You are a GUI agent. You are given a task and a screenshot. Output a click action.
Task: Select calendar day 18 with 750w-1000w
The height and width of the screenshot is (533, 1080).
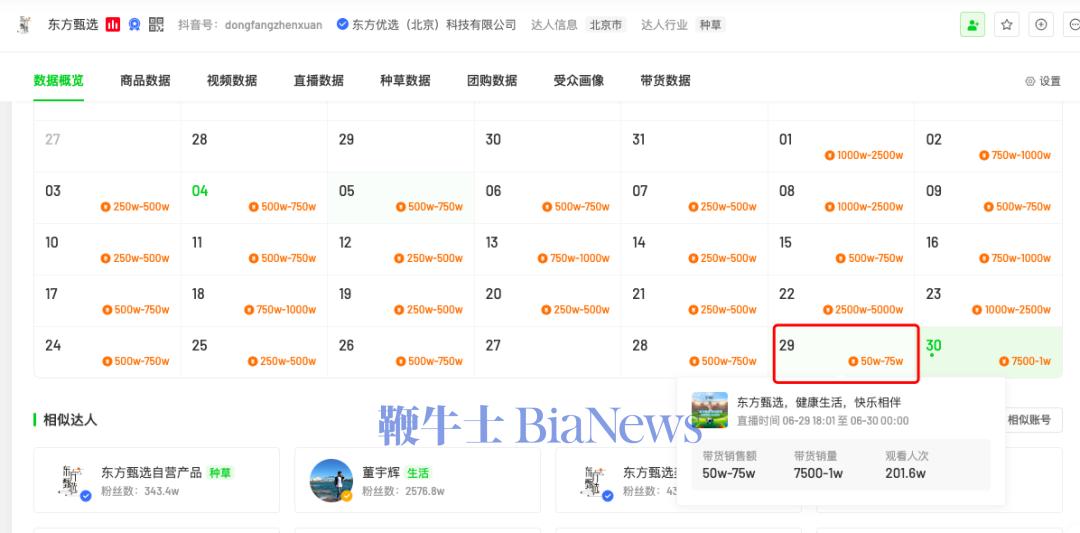tap(254, 301)
